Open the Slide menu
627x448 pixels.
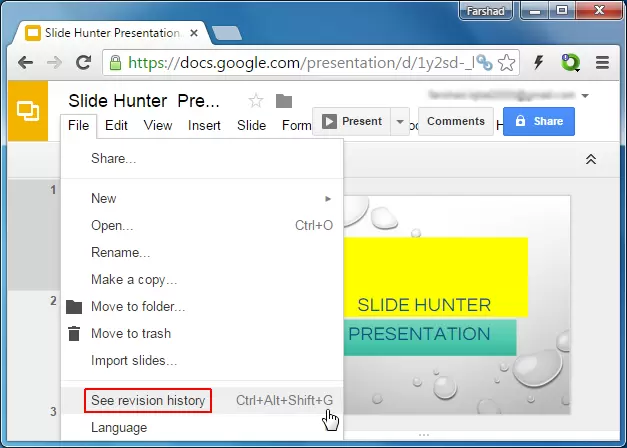pos(252,125)
